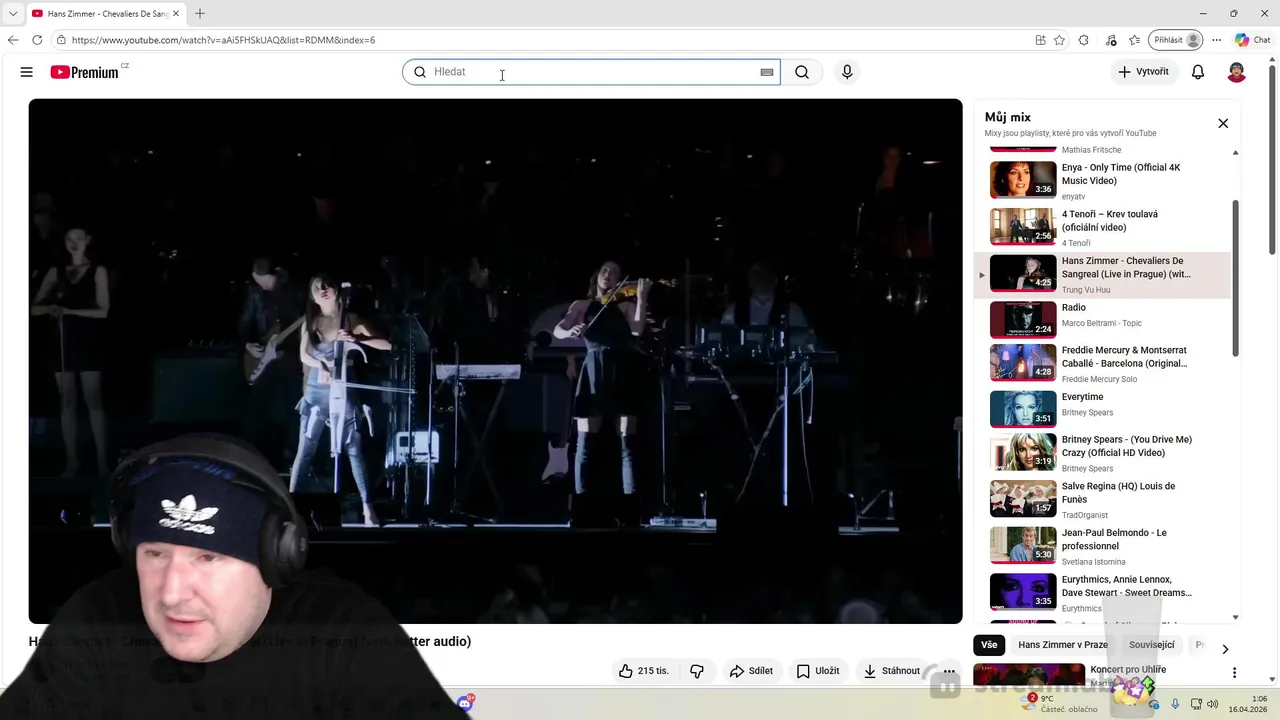Viewport: 1280px width, 720px height.
Task: Select the Hans Zimmer Chevaliers browser tab
Action: pyautogui.click(x=105, y=14)
